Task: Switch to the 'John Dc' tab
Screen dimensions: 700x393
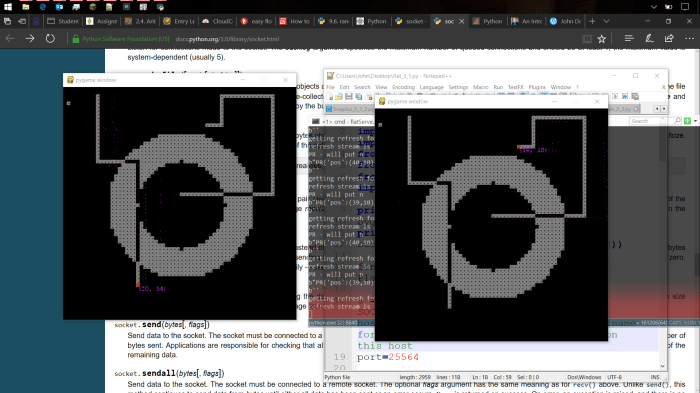Action: 565,21
